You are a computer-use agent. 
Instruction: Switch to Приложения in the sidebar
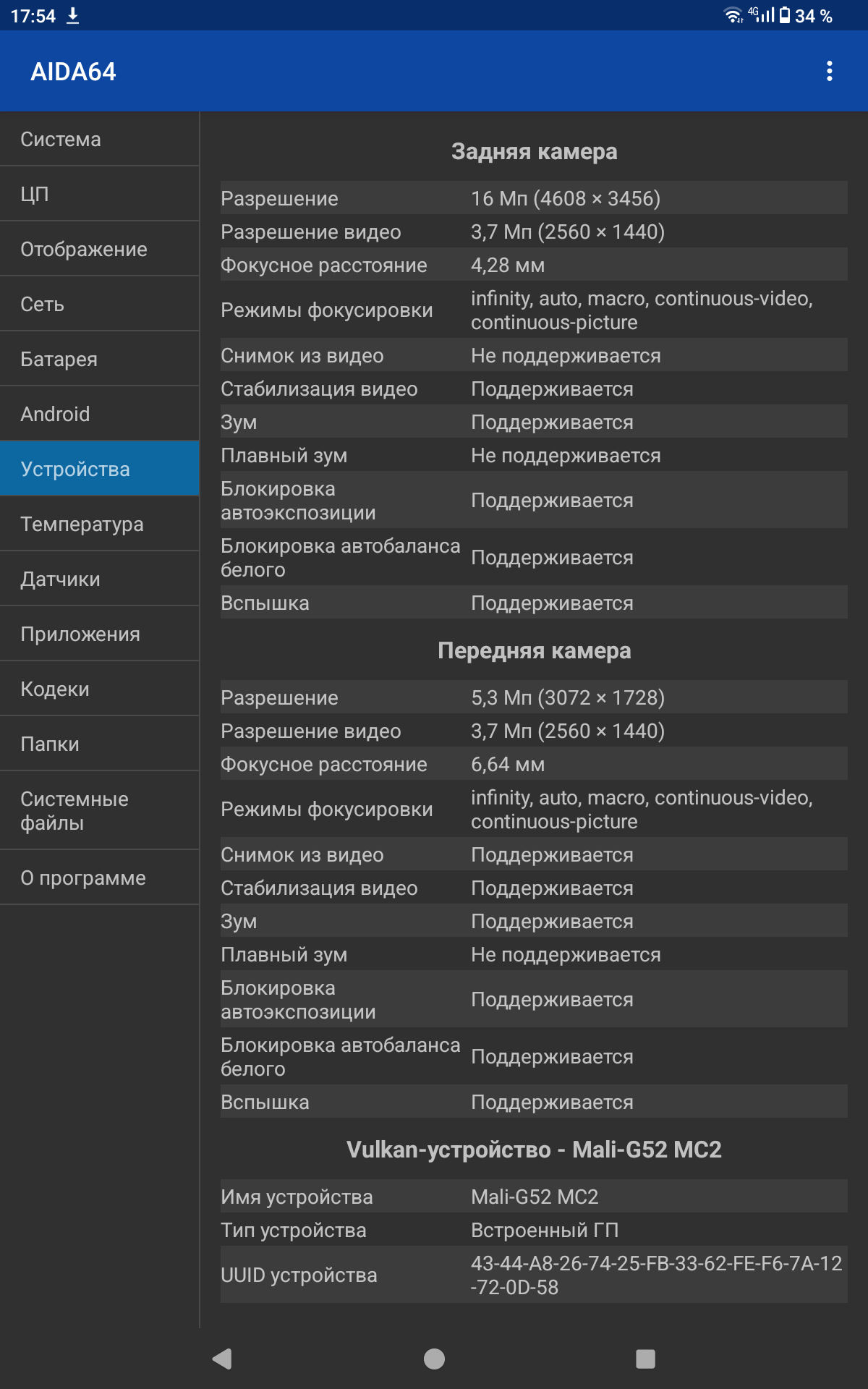click(x=100, y=634)
